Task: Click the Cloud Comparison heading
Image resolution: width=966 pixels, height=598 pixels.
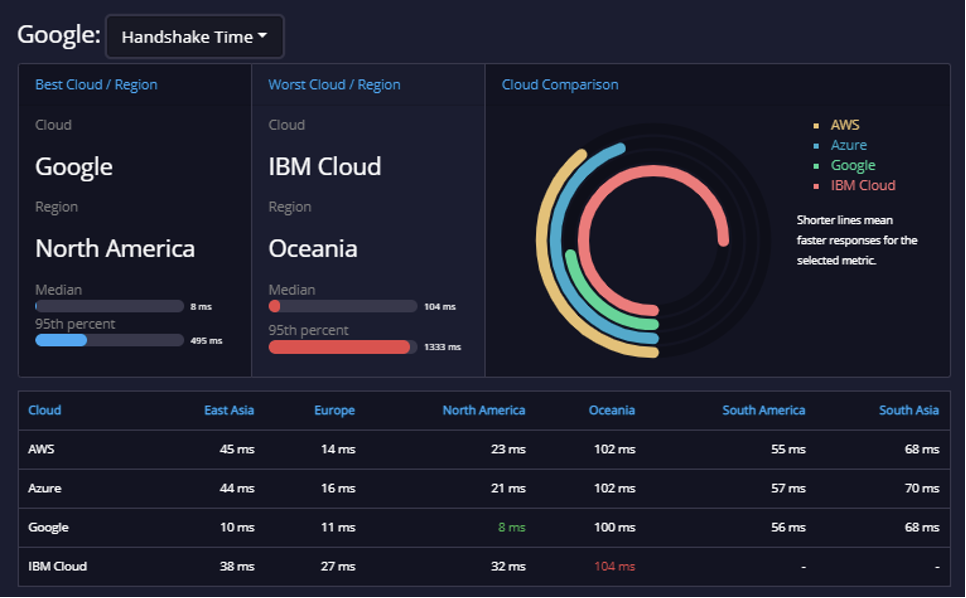Action: [559, 85]
